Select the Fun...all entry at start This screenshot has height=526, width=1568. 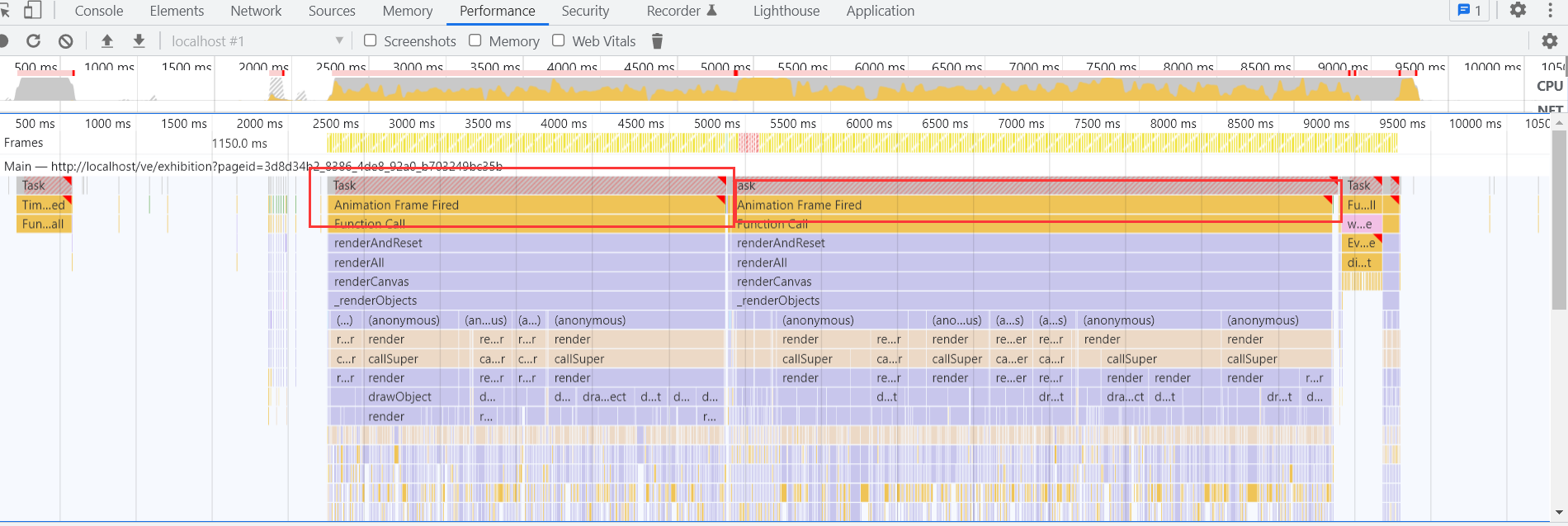[44, 224]
